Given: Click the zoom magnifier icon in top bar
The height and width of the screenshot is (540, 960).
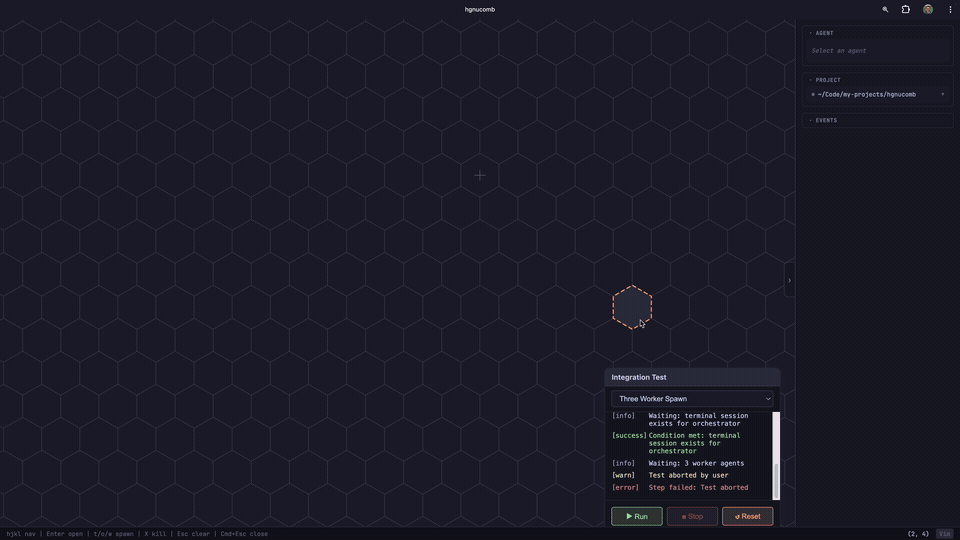Looking at the screenshot, I should coord(885,9).
